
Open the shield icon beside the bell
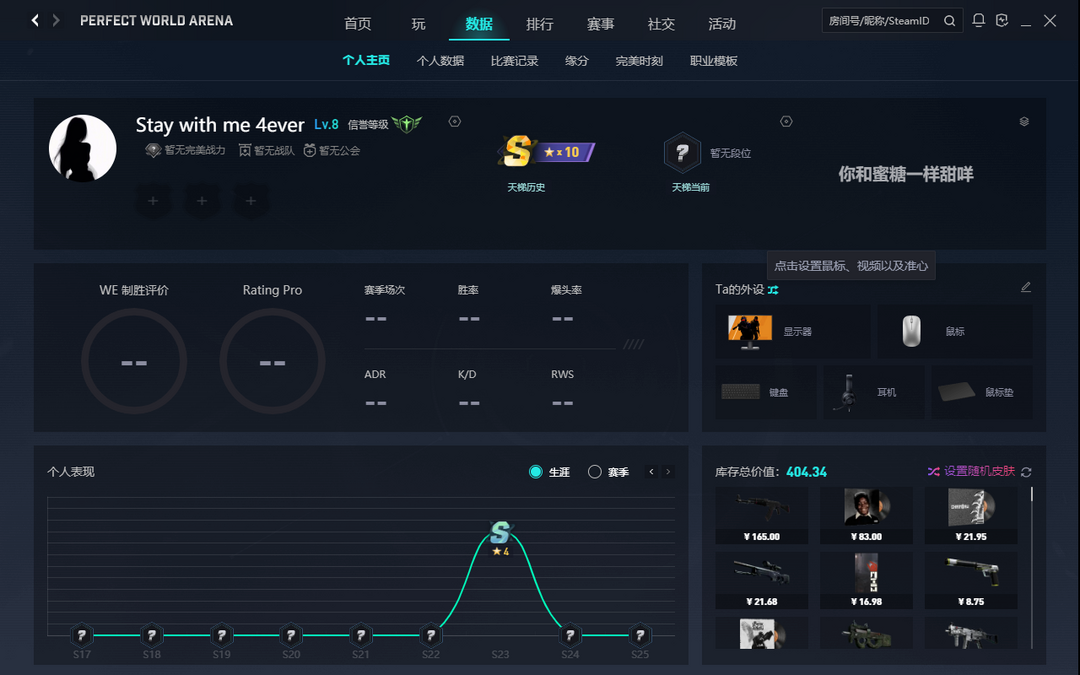(1002, 20)
